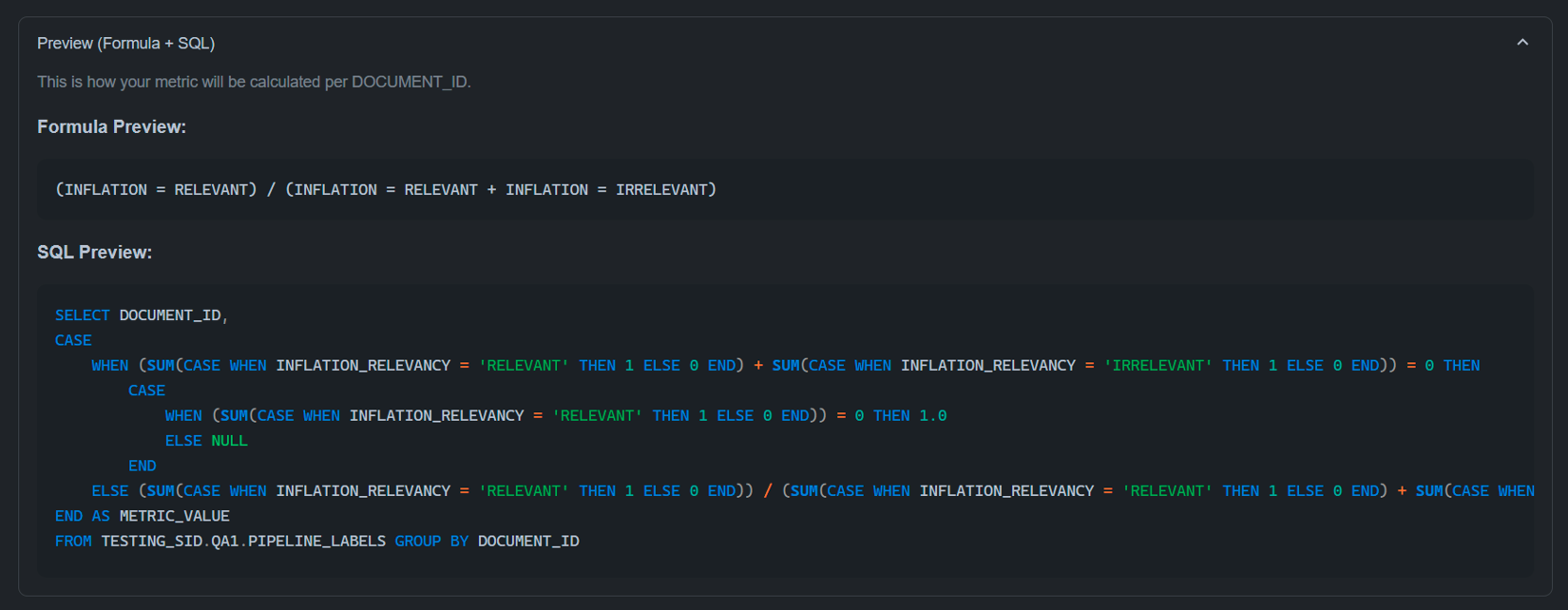Viewport: 1568px width, 610px height.
Task: Click the indented END keyword under ELSE NULL
Action: pos(142,466)
